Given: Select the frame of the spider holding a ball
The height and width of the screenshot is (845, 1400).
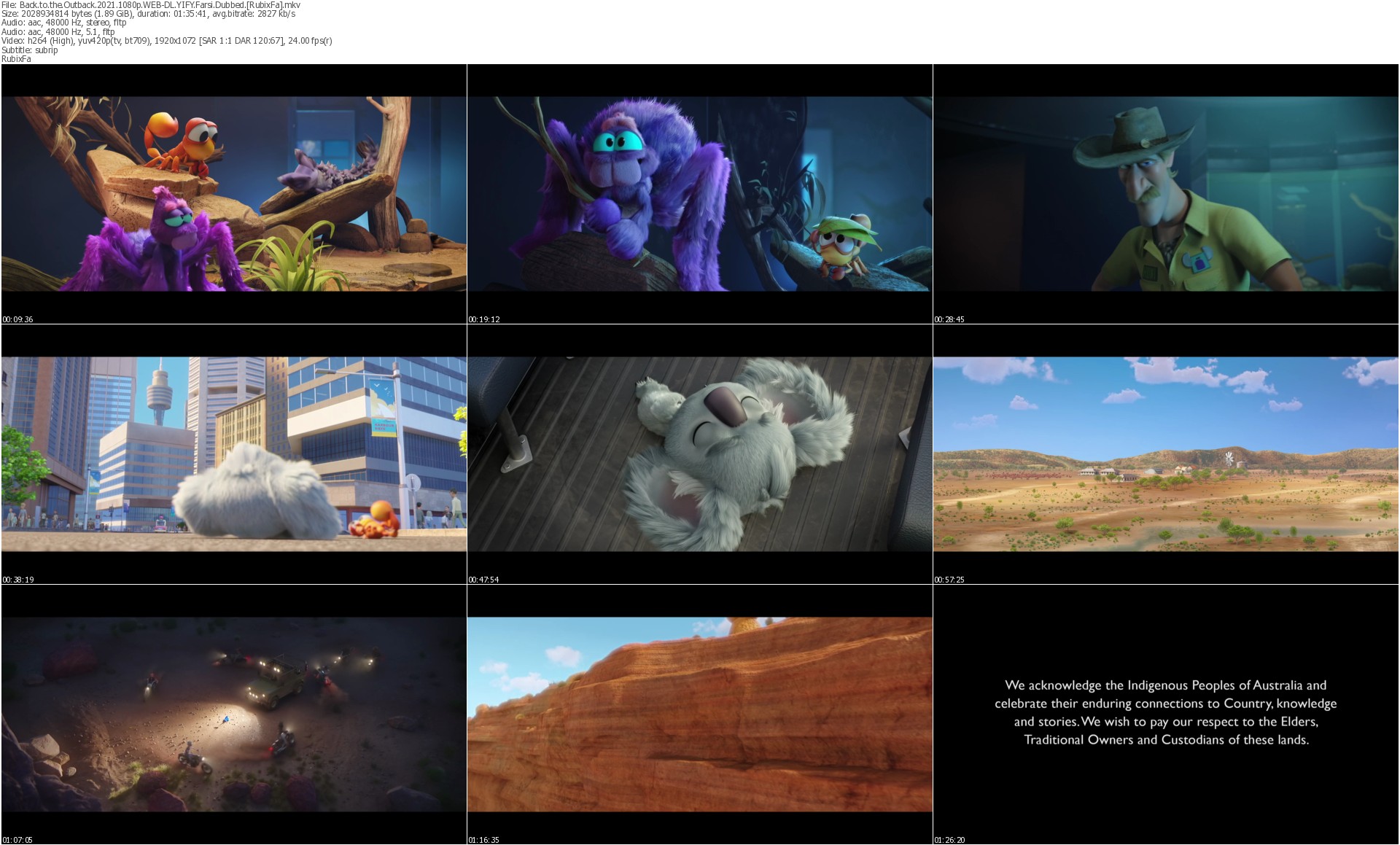Looking at the screenshot, I should point(700,194).
